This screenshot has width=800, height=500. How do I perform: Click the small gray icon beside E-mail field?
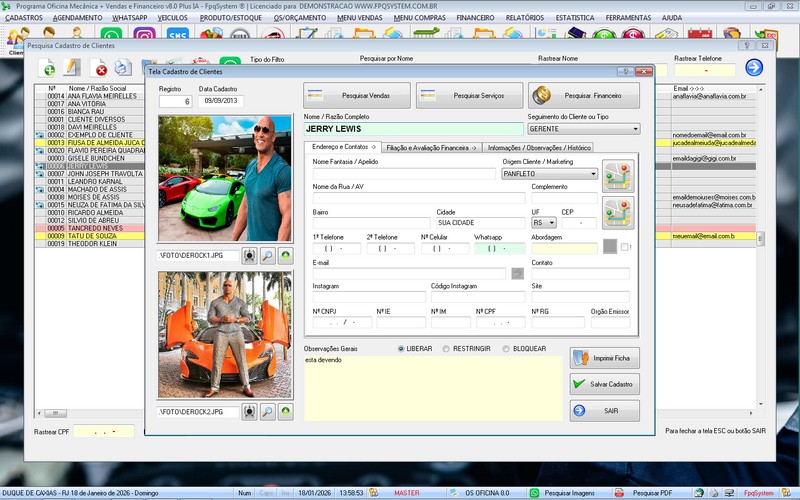[517, 273]
